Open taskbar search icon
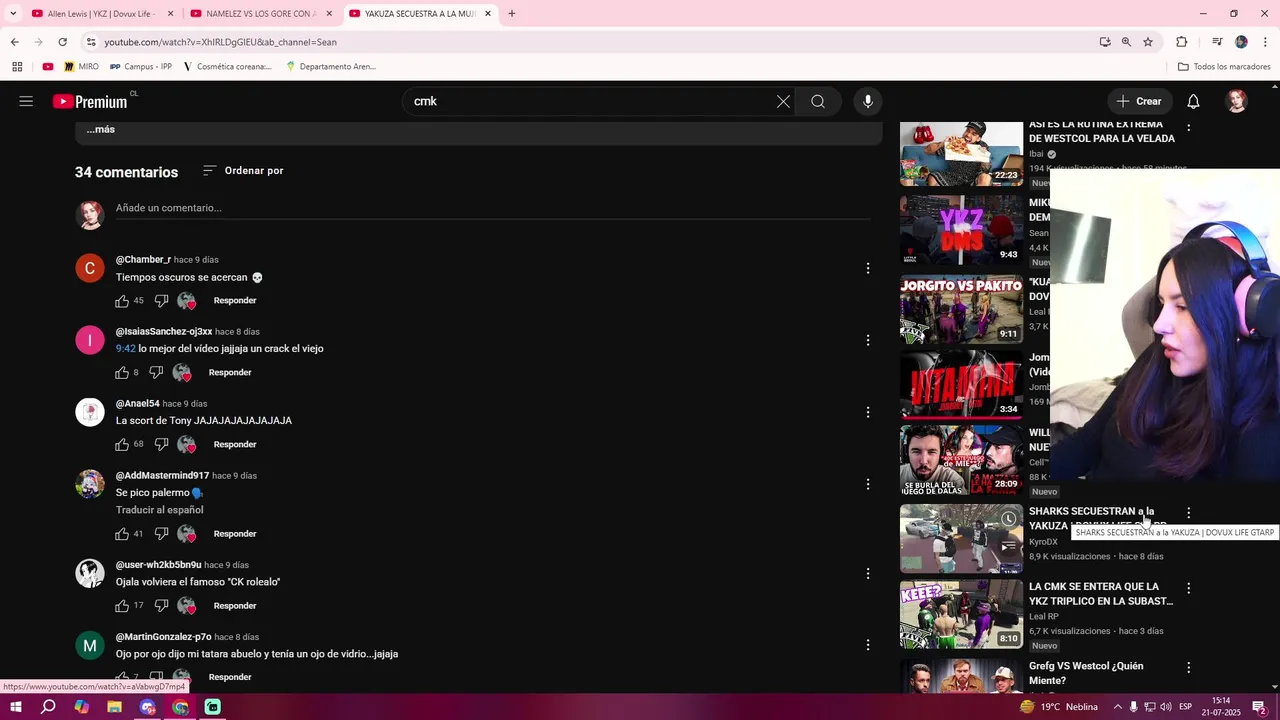The width and height of the screenshot is (1280, 720). tap(48, 707)
